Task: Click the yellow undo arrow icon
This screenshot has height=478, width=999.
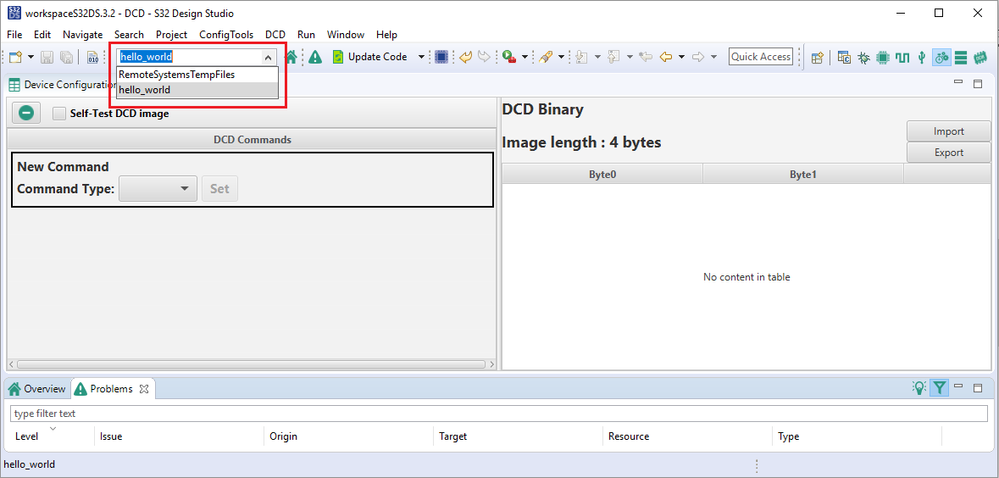Action: click(x=466, y=57)
